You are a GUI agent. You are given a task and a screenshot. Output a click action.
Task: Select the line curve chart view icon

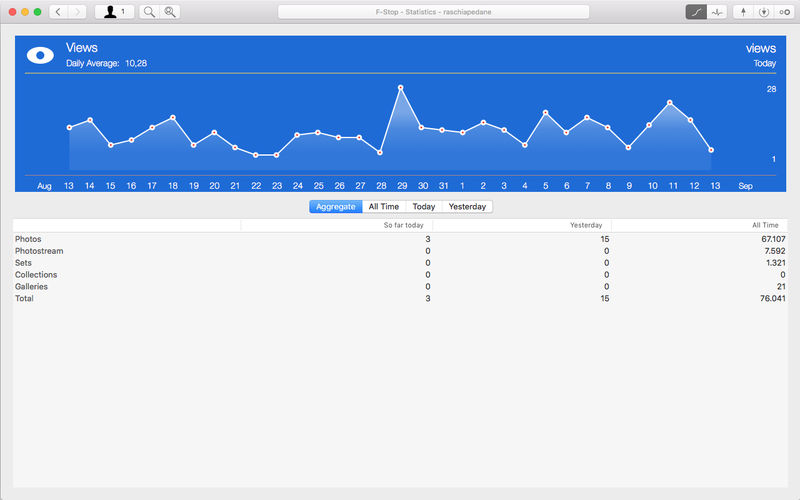point(696,12)
